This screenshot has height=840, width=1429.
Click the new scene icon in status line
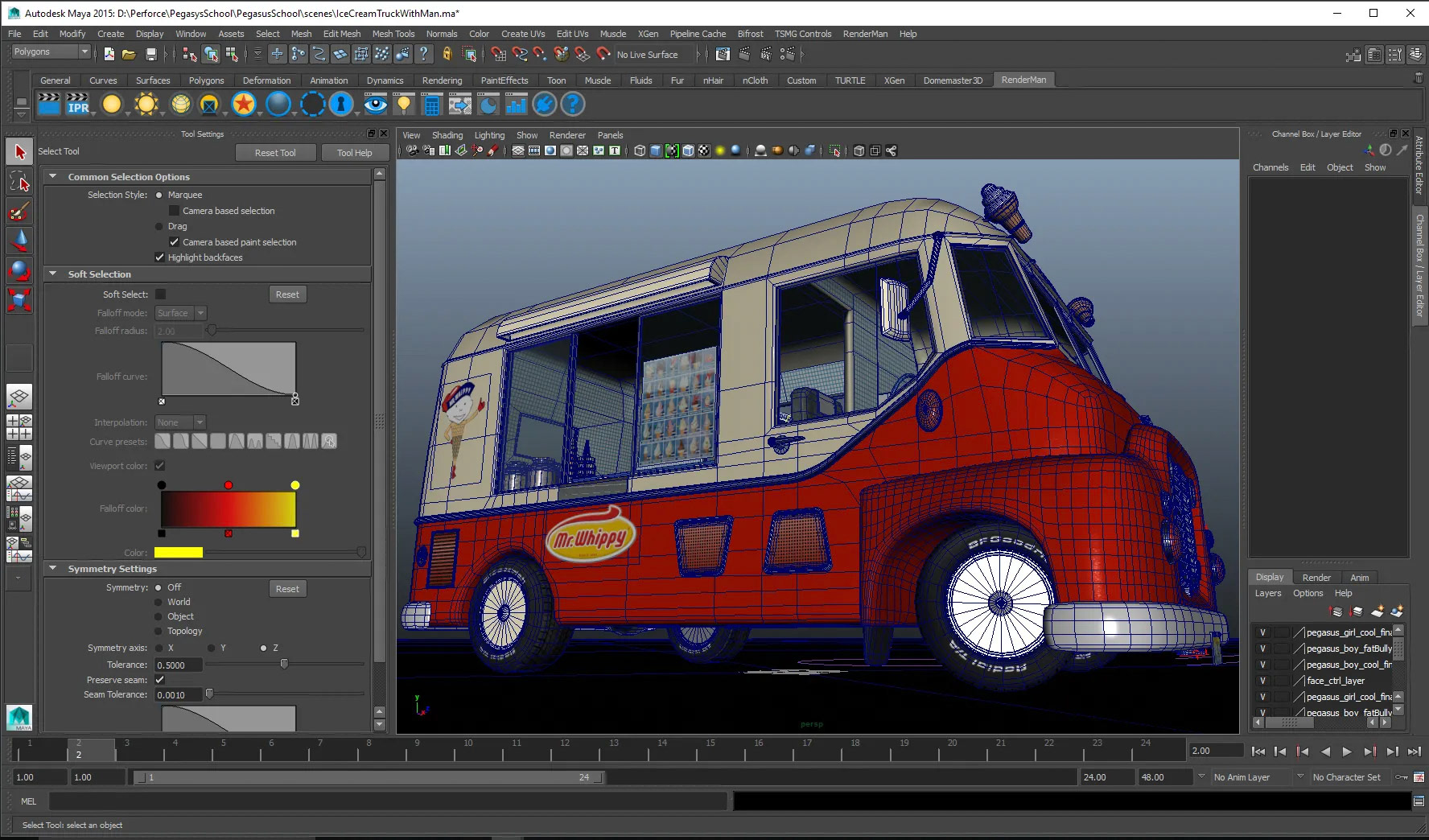click(x=109, y=54)
